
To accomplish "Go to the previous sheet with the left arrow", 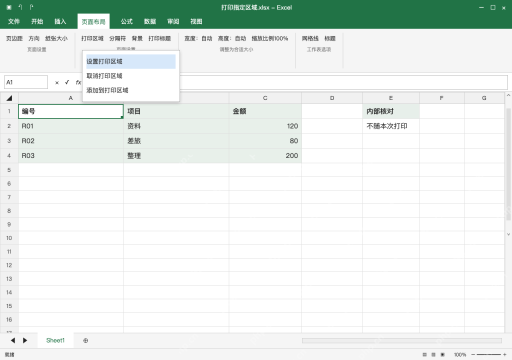I will pyautogui.click(x=13, y=340).
